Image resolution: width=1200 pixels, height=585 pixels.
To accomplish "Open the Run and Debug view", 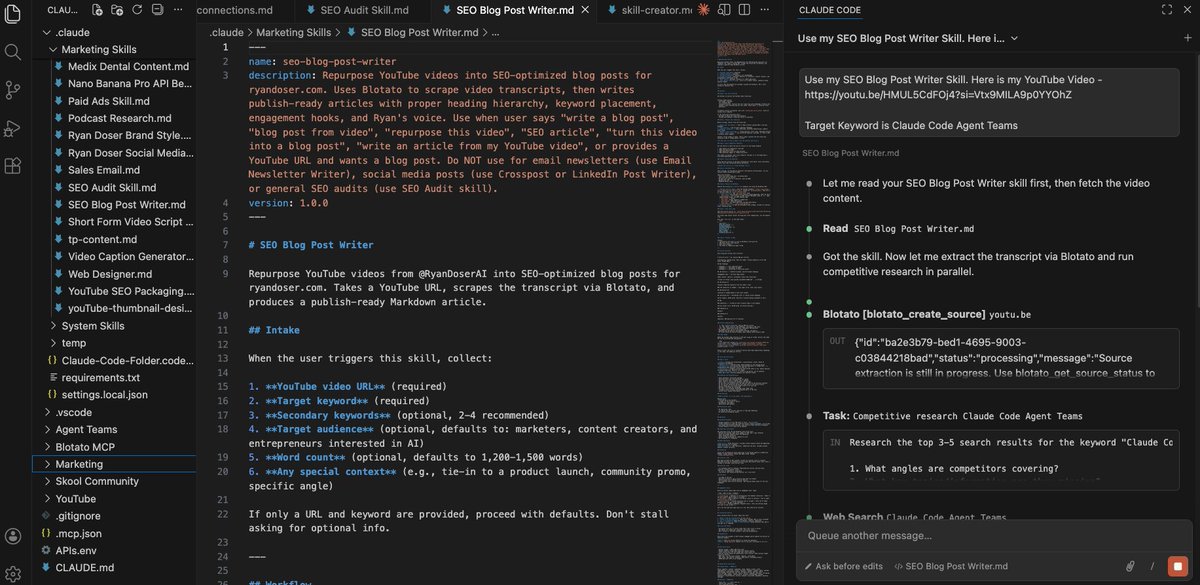I will (13, 128).
